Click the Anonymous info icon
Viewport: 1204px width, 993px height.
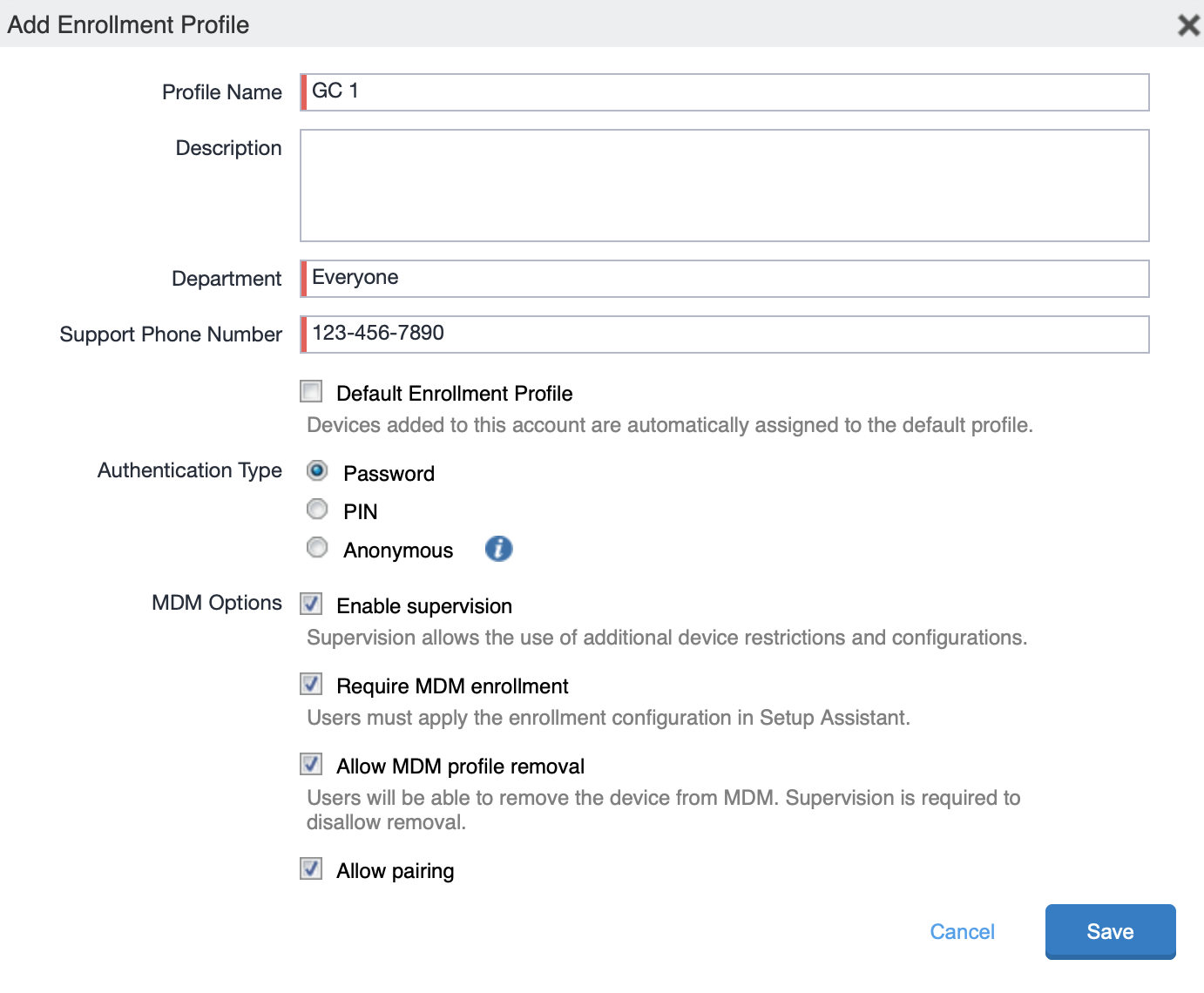(498, 549)
